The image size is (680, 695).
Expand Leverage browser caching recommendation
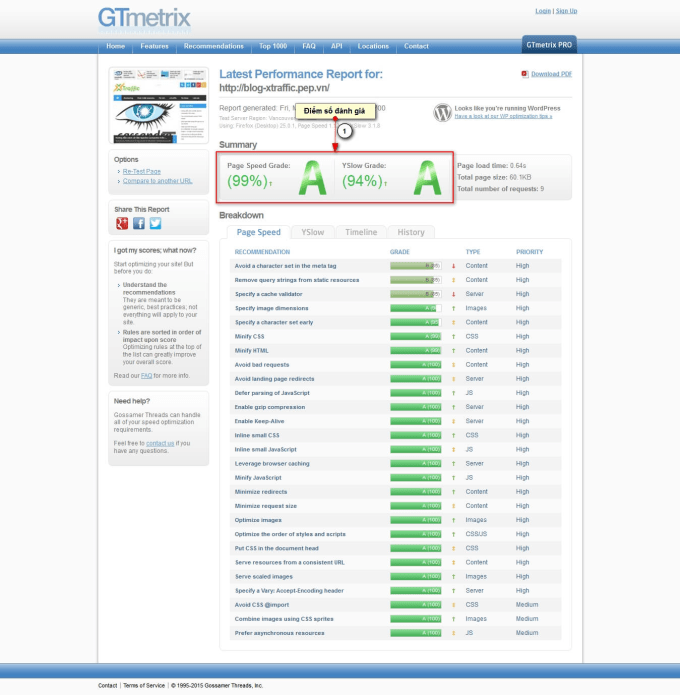coord(272,464)
